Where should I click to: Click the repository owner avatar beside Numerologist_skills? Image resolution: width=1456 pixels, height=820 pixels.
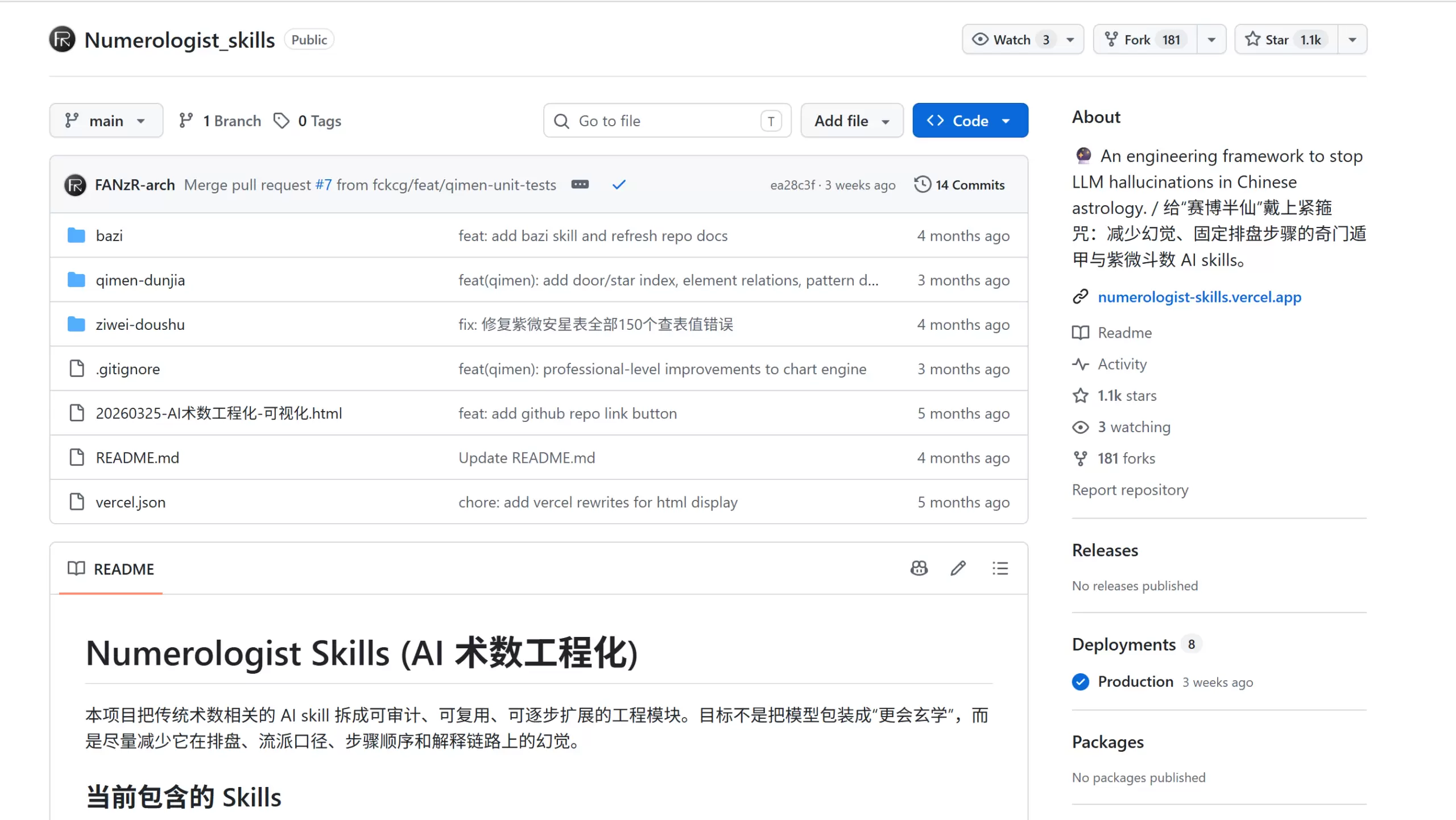point(62,39)
